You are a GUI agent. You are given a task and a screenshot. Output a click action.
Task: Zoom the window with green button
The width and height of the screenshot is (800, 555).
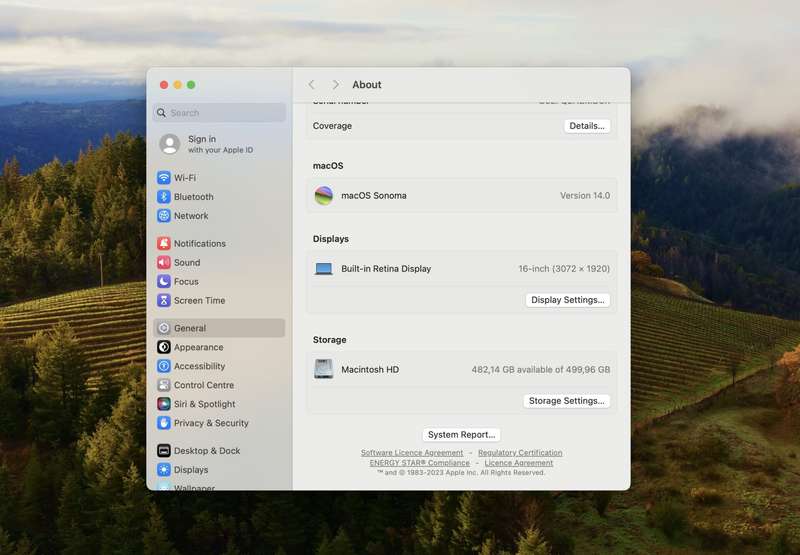[191, 85]
